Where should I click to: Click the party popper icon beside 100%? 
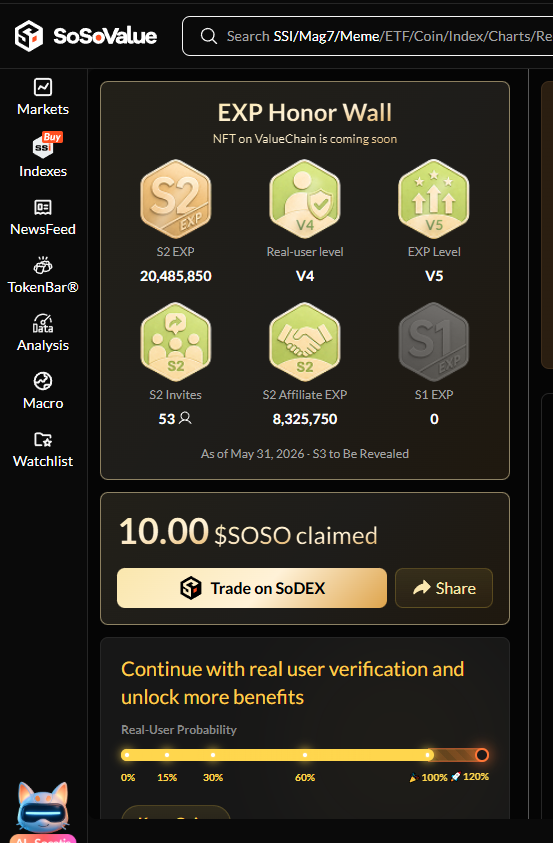click(413, 777)
